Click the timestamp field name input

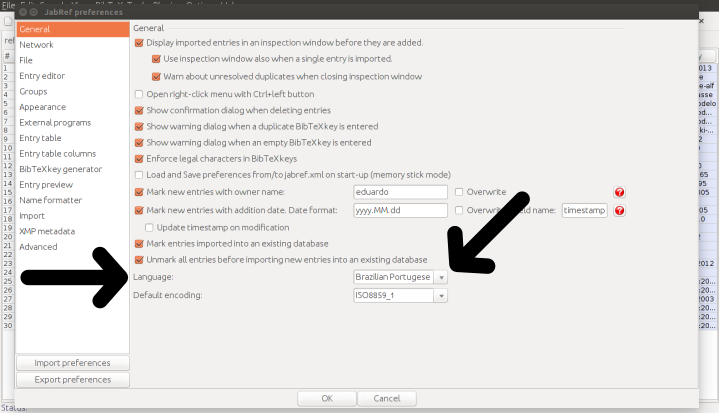[x=585, y=210]
